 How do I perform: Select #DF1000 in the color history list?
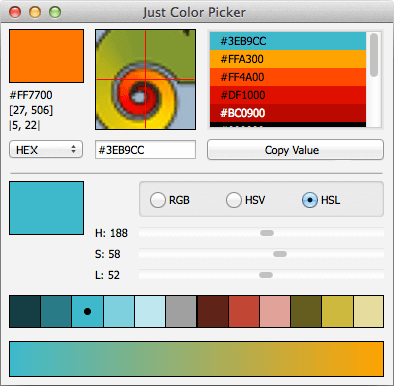[288, 95]
